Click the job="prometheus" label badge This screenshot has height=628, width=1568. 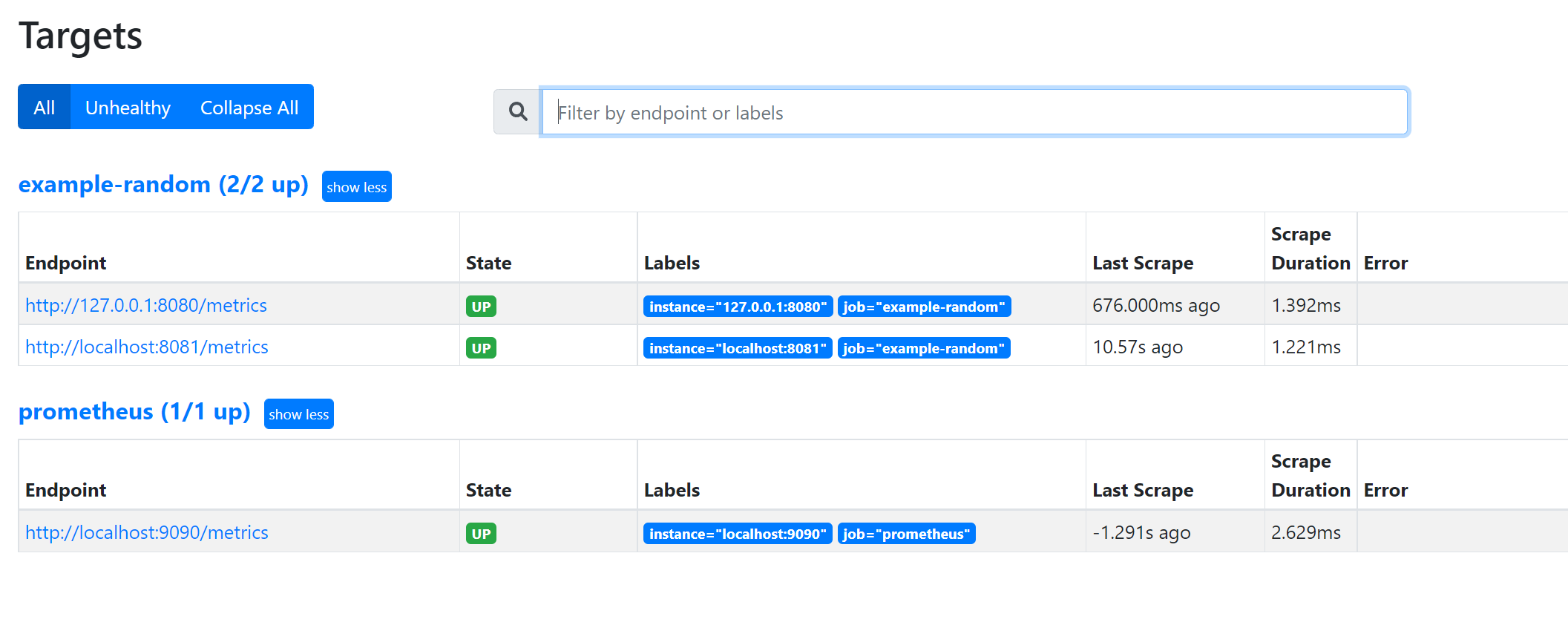907,534
